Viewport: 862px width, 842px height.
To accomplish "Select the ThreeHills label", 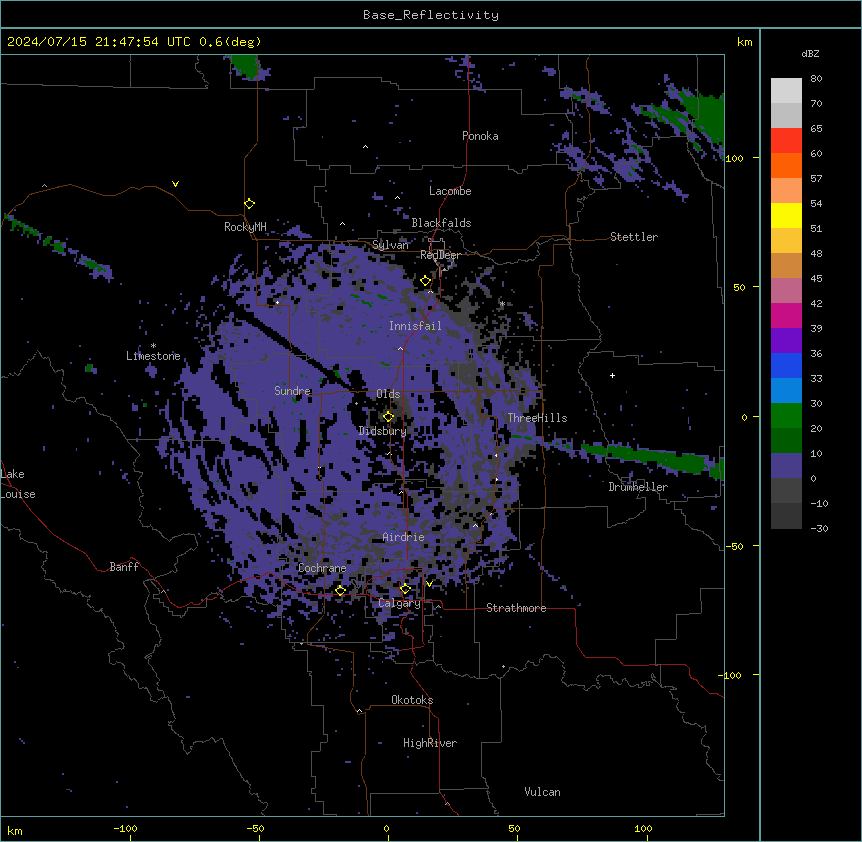I will [x=537, y=418].
